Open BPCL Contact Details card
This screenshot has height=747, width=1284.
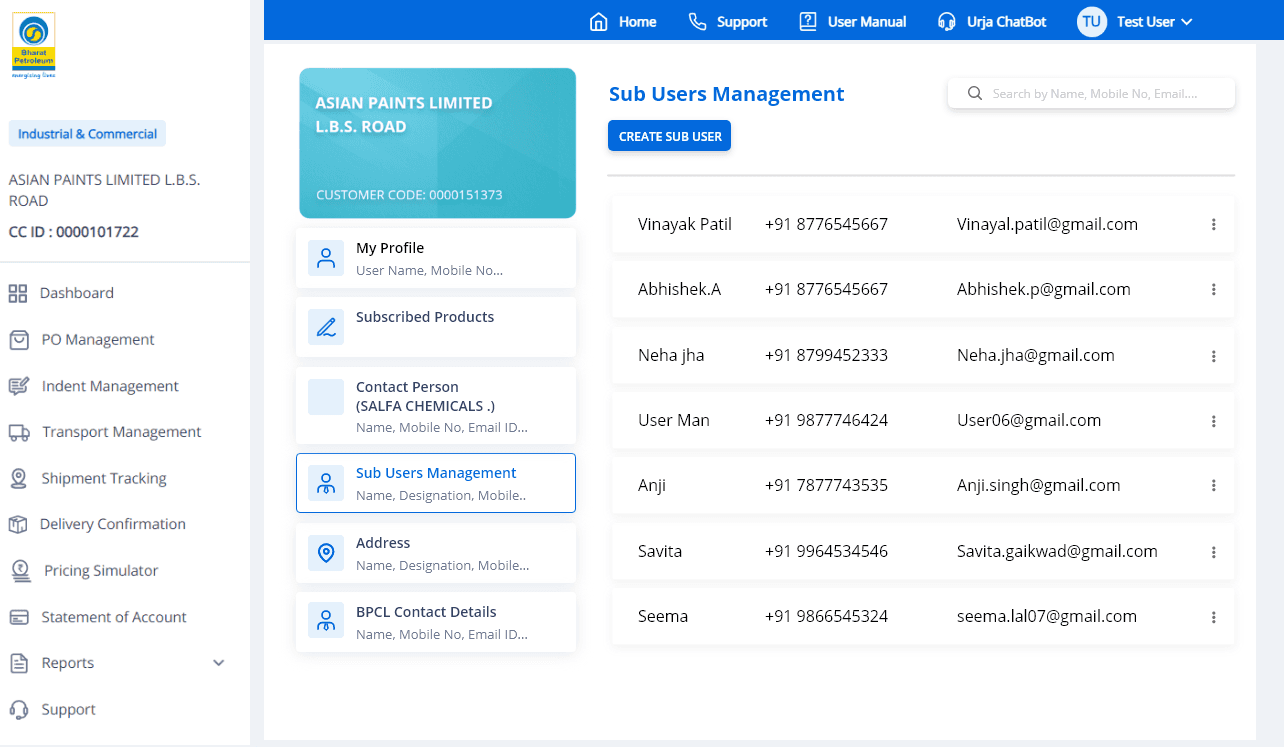point(436,622)
